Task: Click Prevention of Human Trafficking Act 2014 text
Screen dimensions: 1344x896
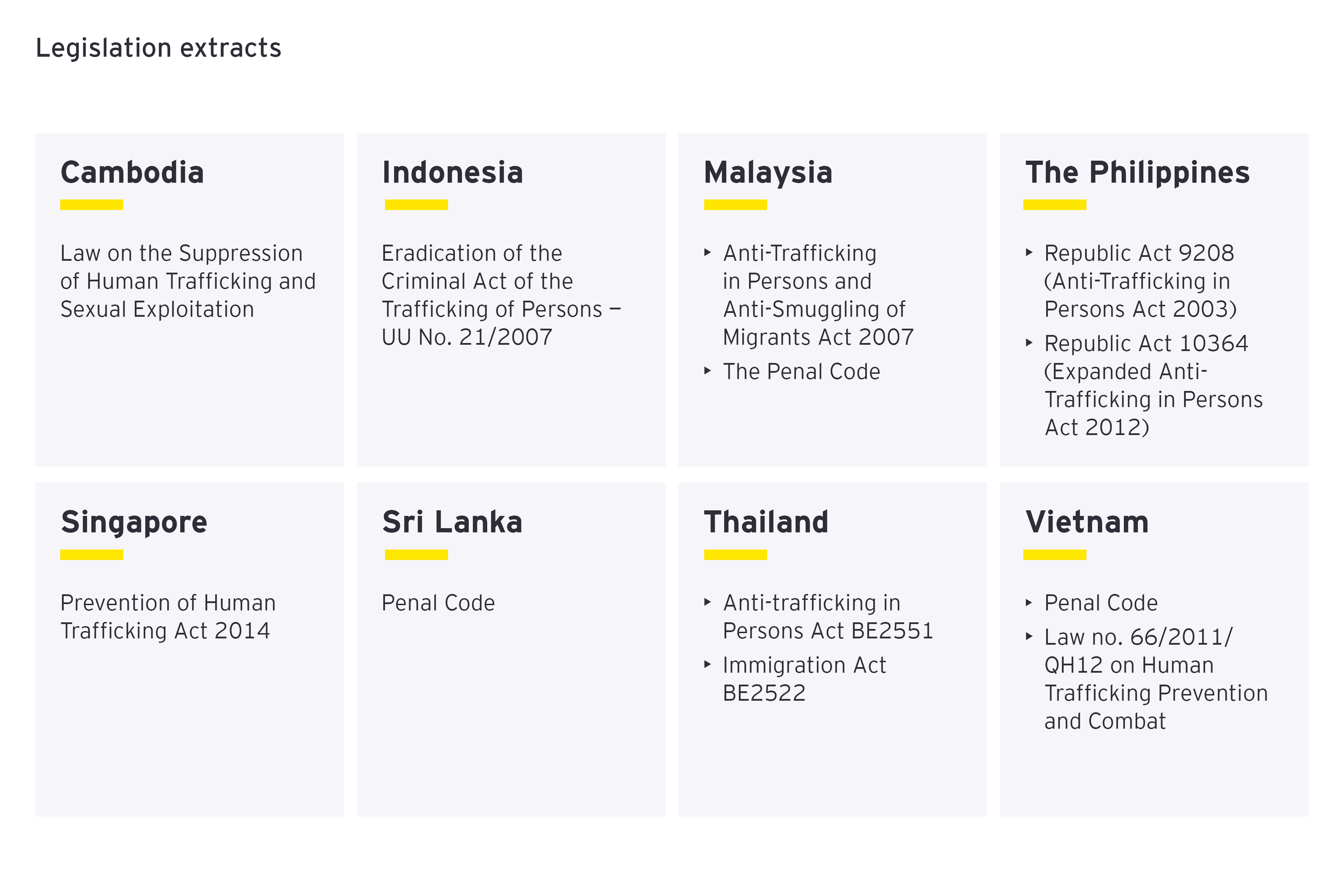Action: [168, 617]
